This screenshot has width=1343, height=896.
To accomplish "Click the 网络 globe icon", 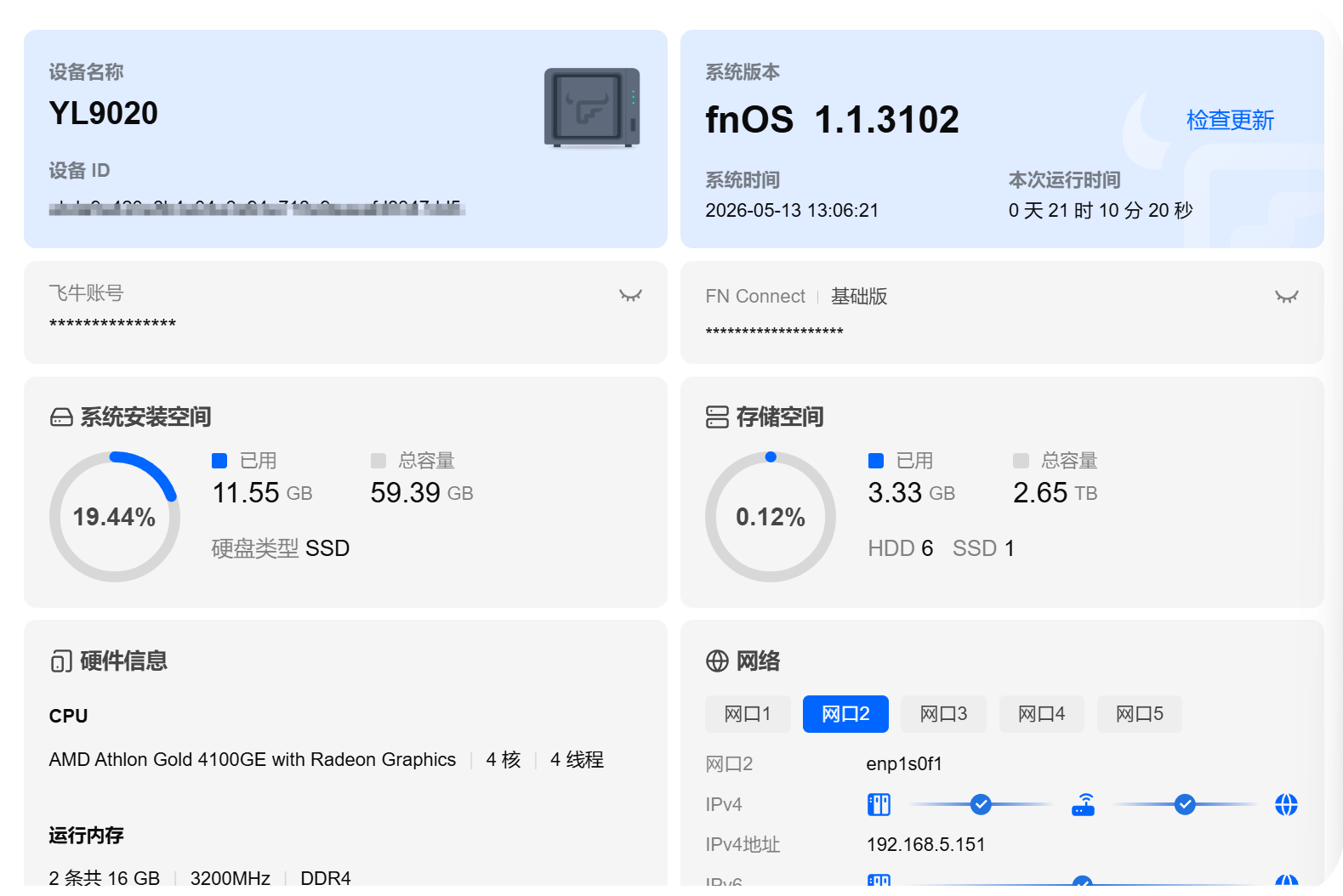I will (x=717, y=661).
